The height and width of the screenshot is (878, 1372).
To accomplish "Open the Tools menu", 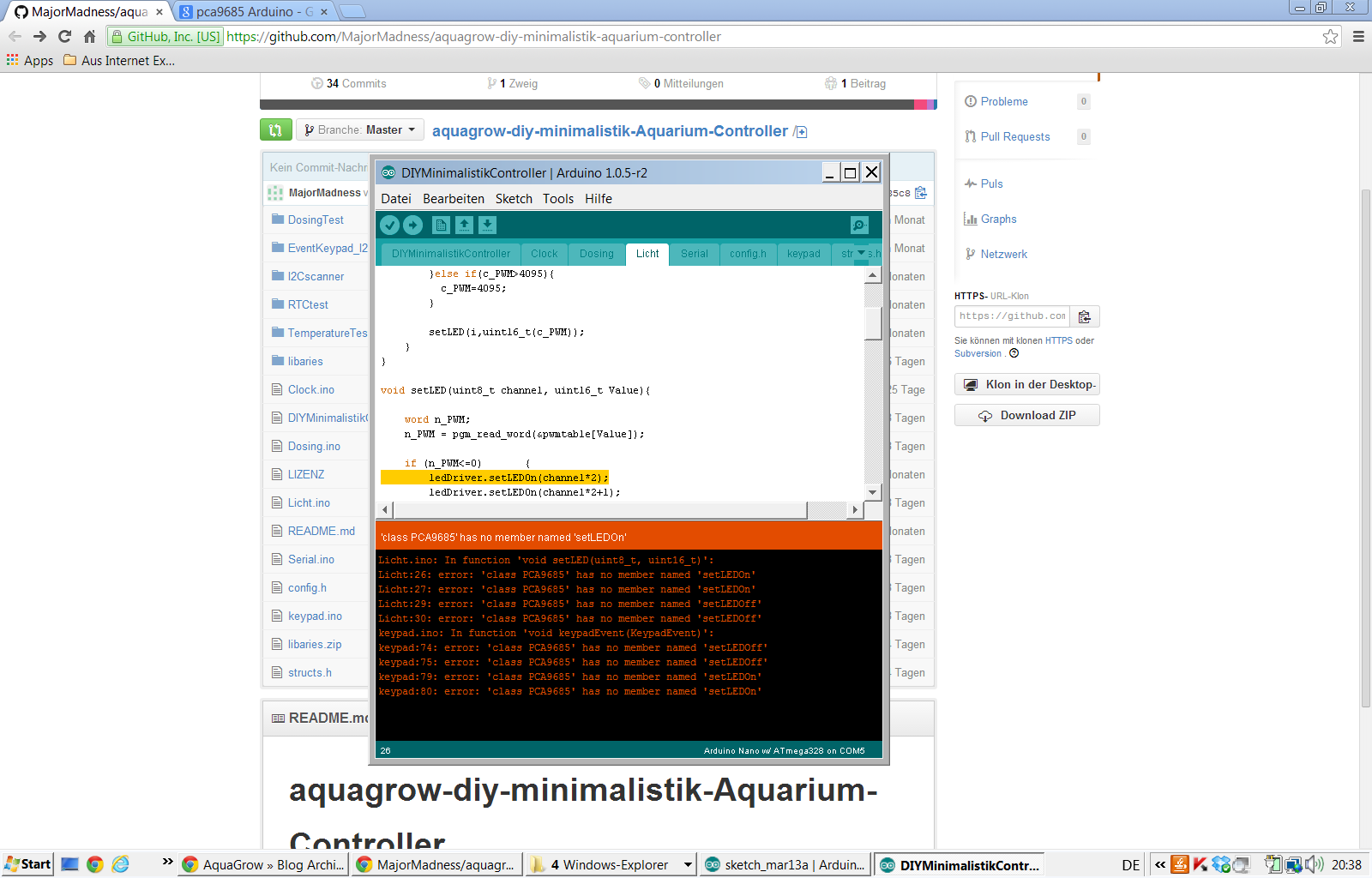I will (x=558, y=198).
